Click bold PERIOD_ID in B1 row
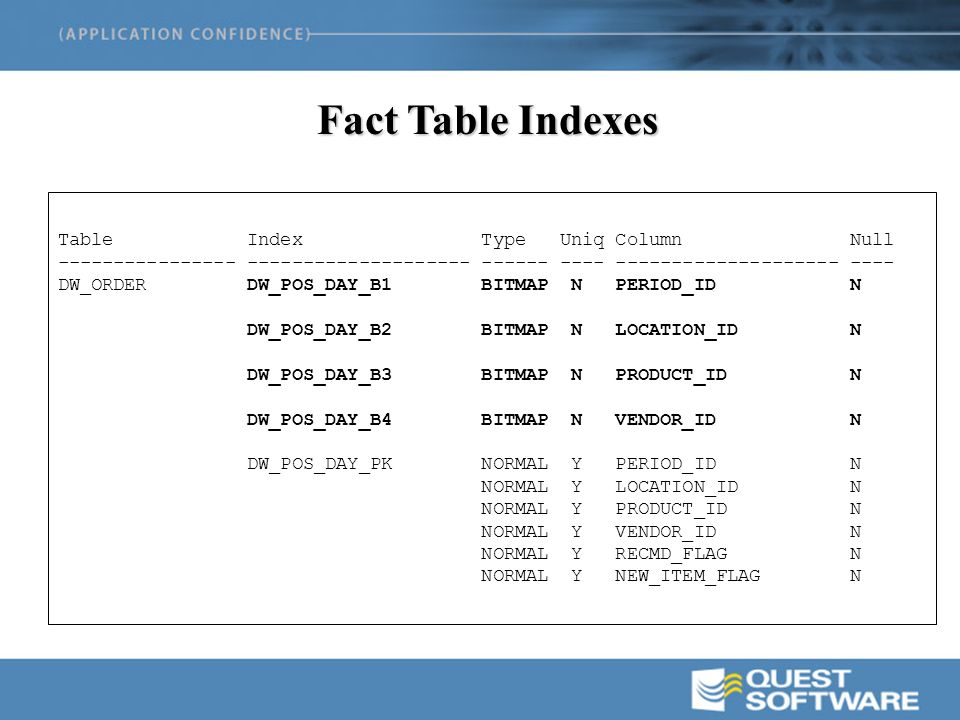Screen dimensions: 960x720 tap(666, 285)
